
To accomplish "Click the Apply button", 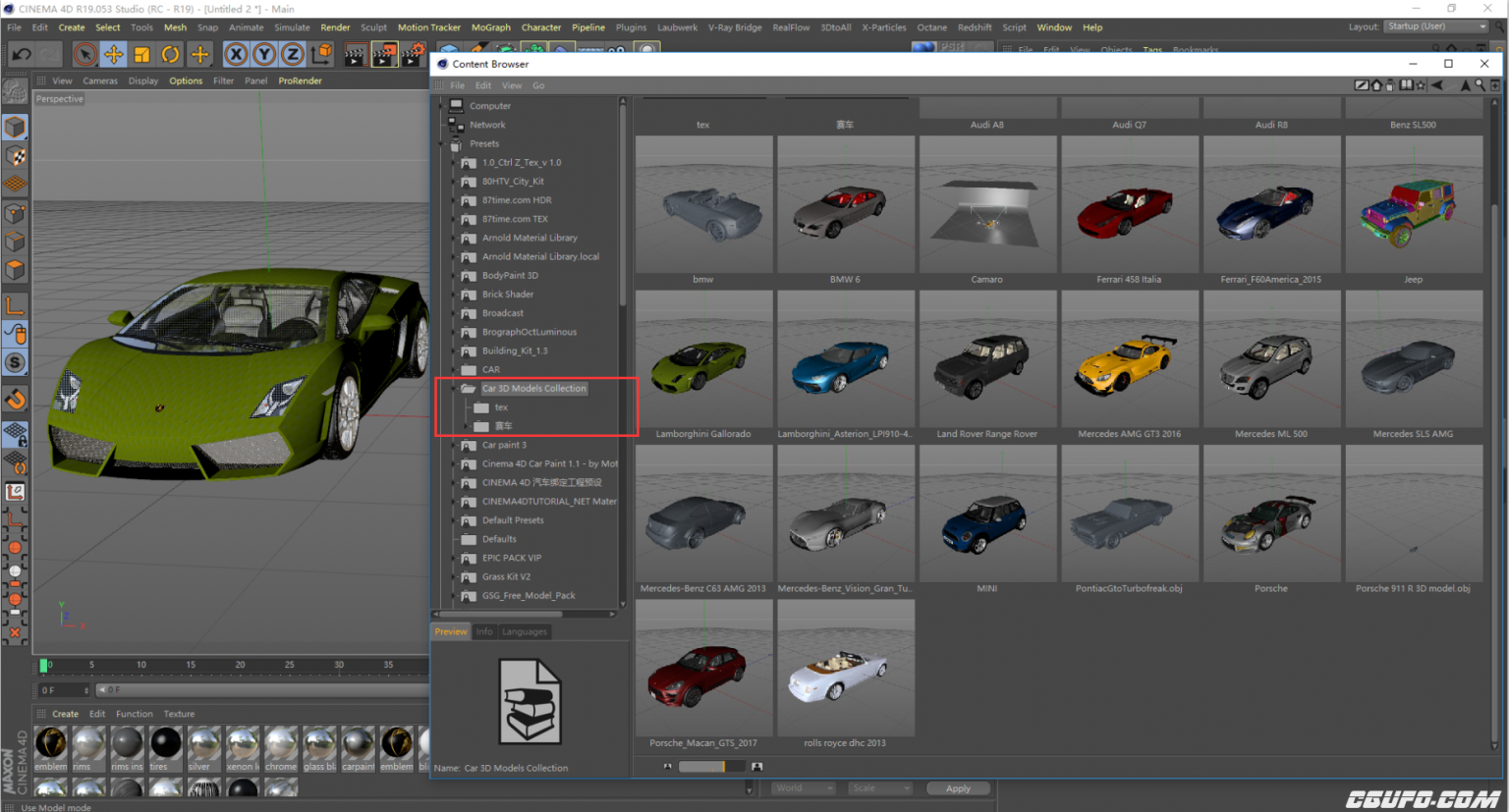I will [958, 787].
